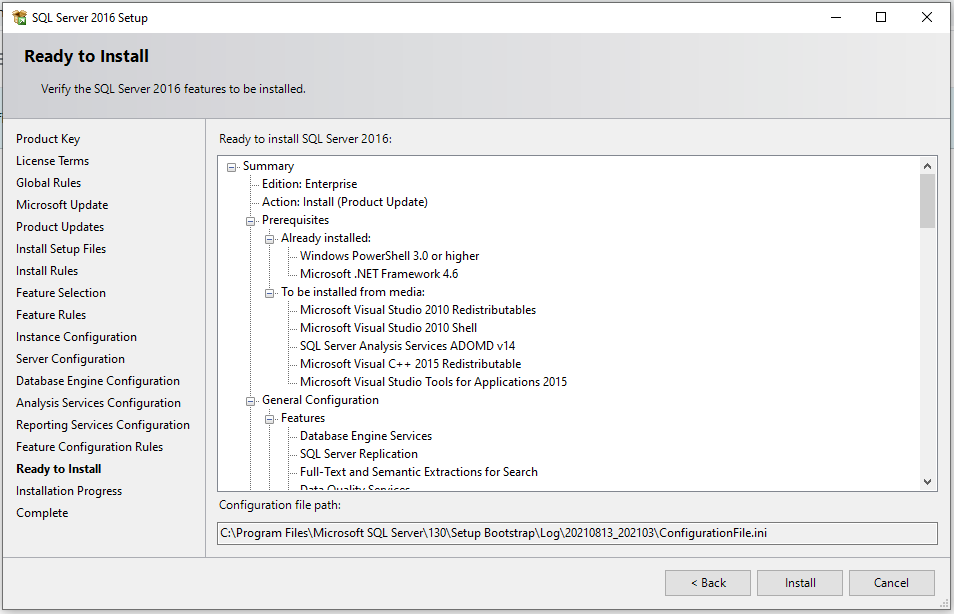
Task: Select Windows PowerShell 3.0 or higher item
Action: (389, 256)
